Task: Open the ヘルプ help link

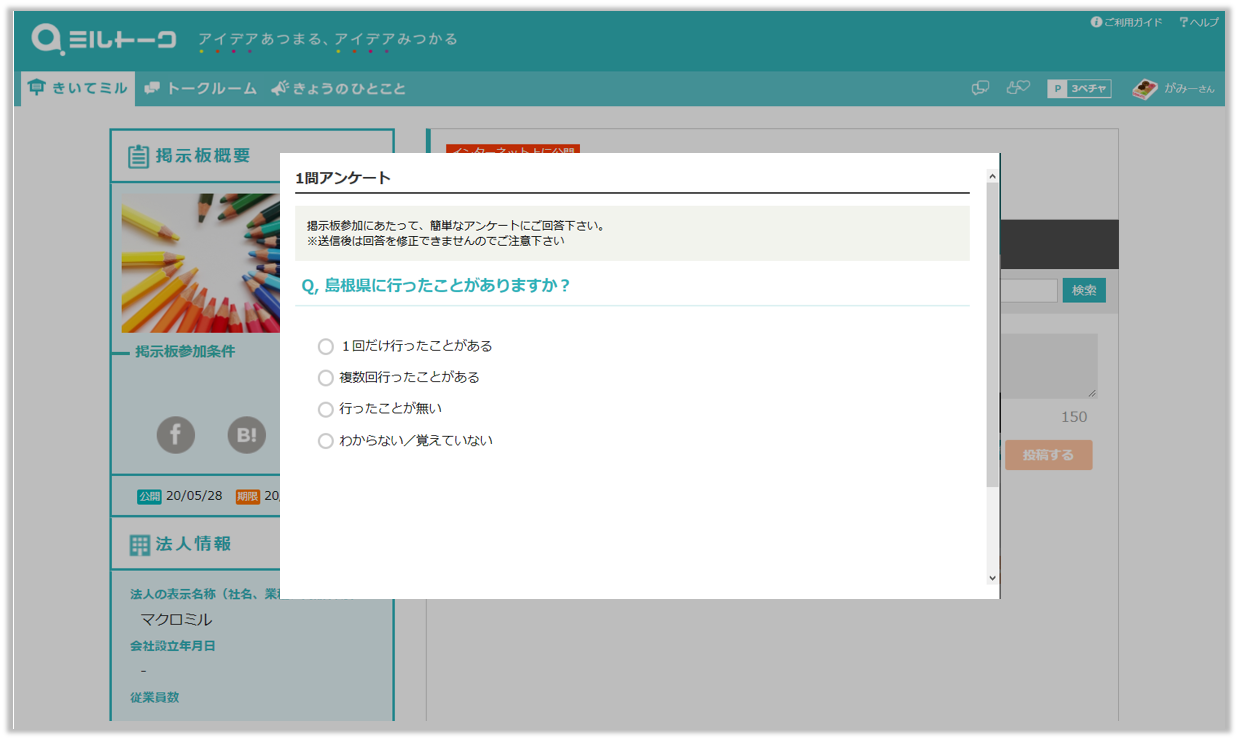Action: click(1199, 22)
